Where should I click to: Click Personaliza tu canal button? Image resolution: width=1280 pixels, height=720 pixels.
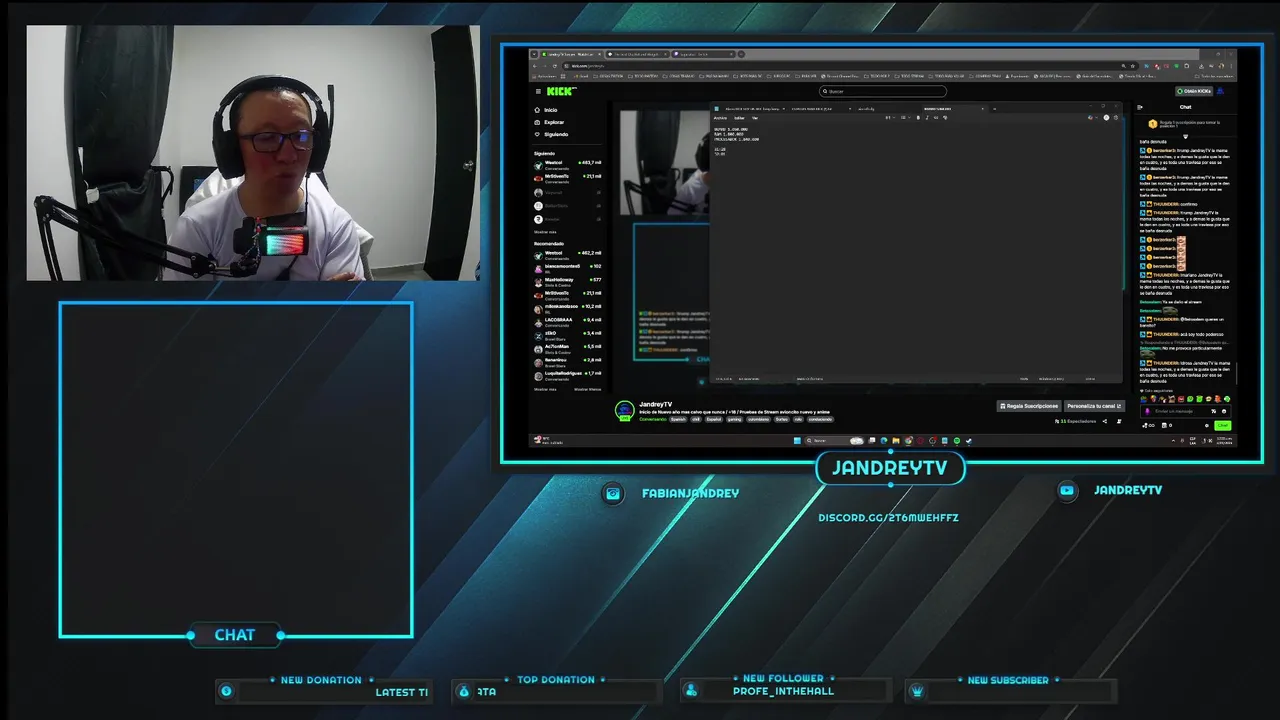point(1094,406)
